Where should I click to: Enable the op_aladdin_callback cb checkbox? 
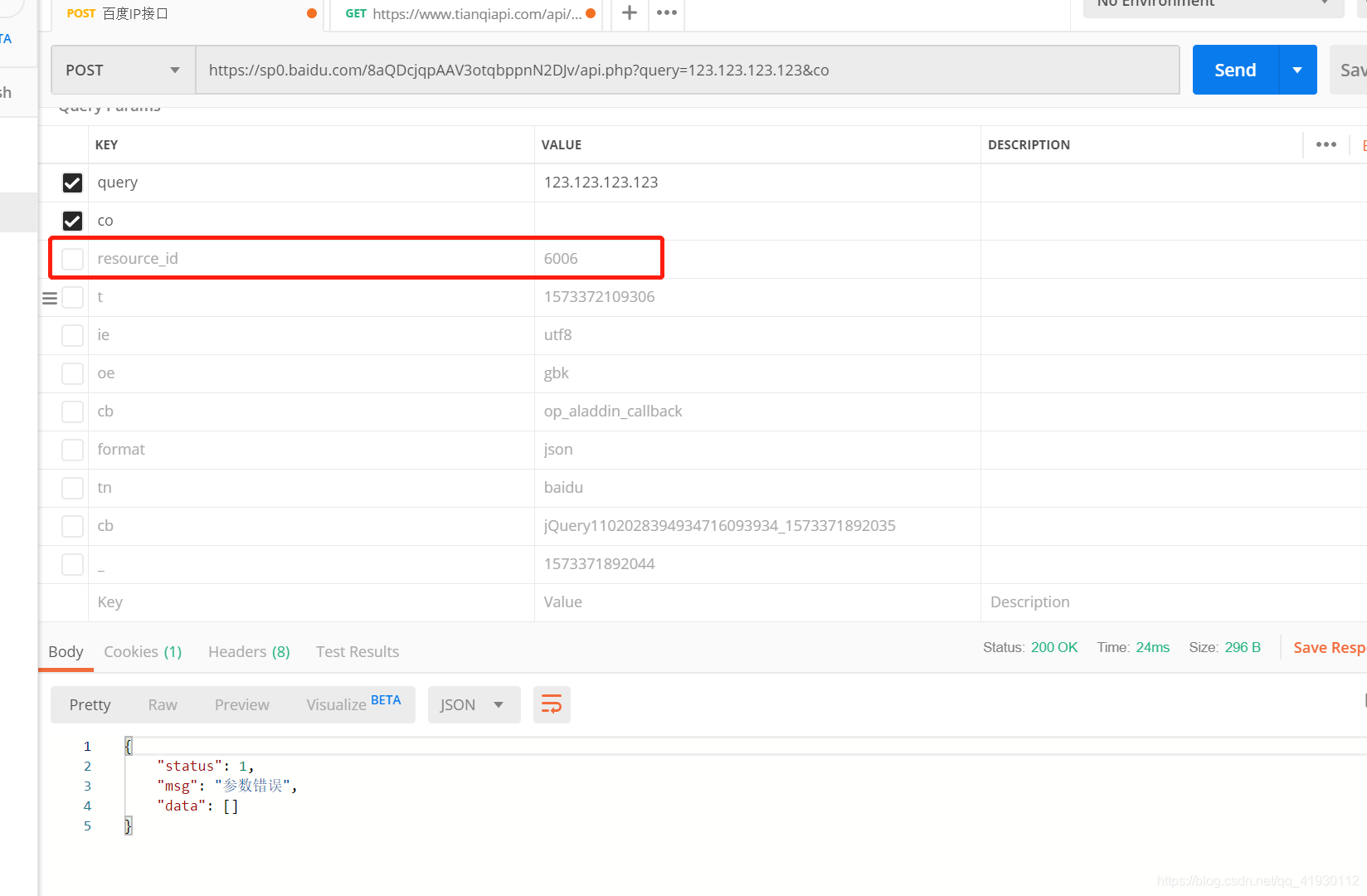click(72, 411)
